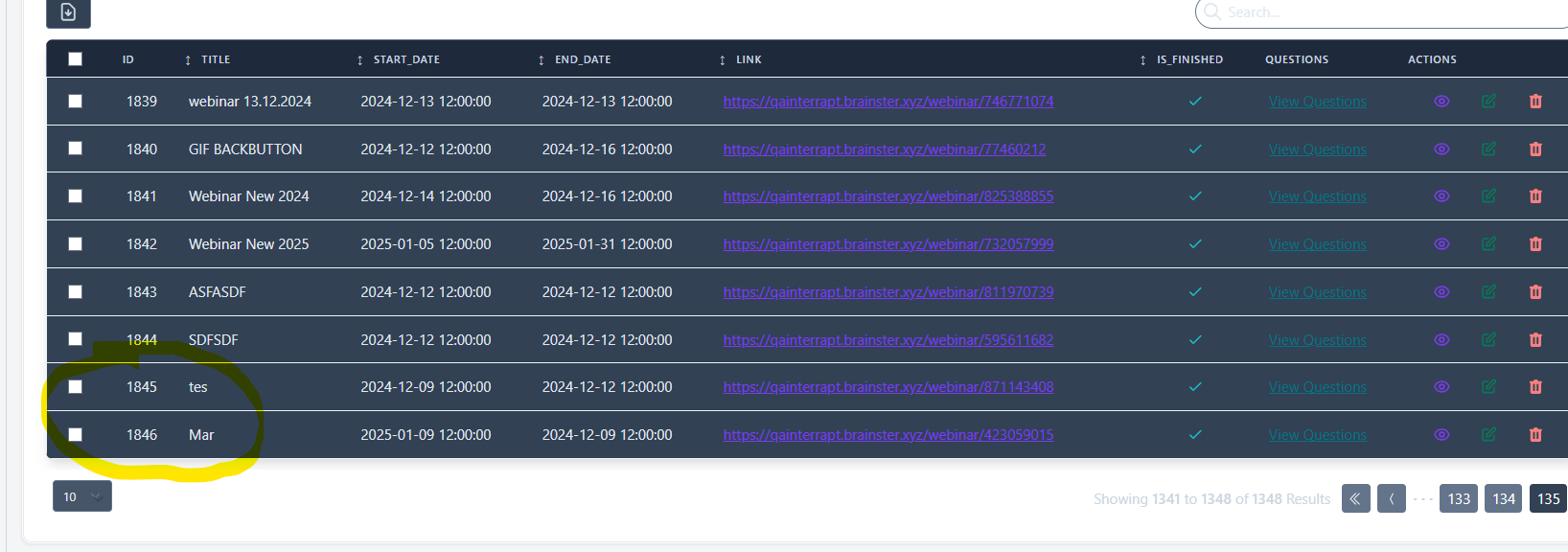Jump to page 133 in pagination
This screenshot has width=1568, height=552.
coord(1458,499)
